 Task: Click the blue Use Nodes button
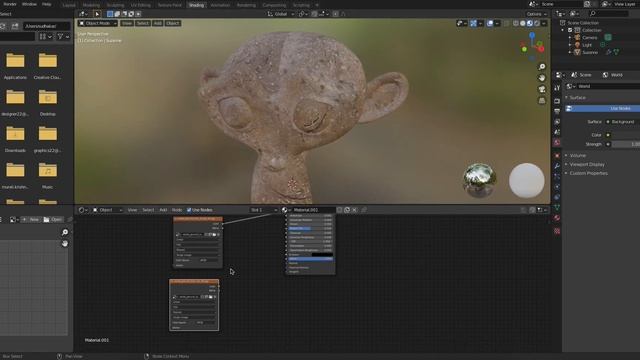(x=603, y=108)
